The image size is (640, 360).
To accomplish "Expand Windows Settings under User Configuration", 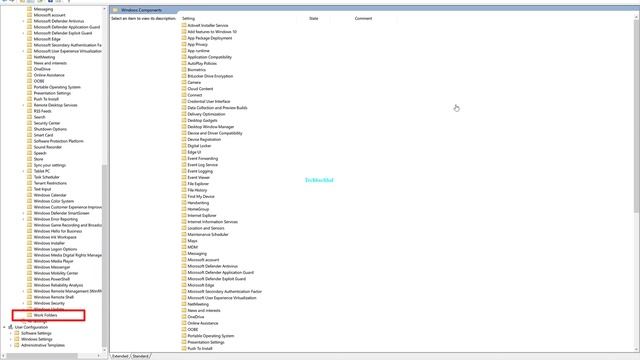I will point(11,339).
